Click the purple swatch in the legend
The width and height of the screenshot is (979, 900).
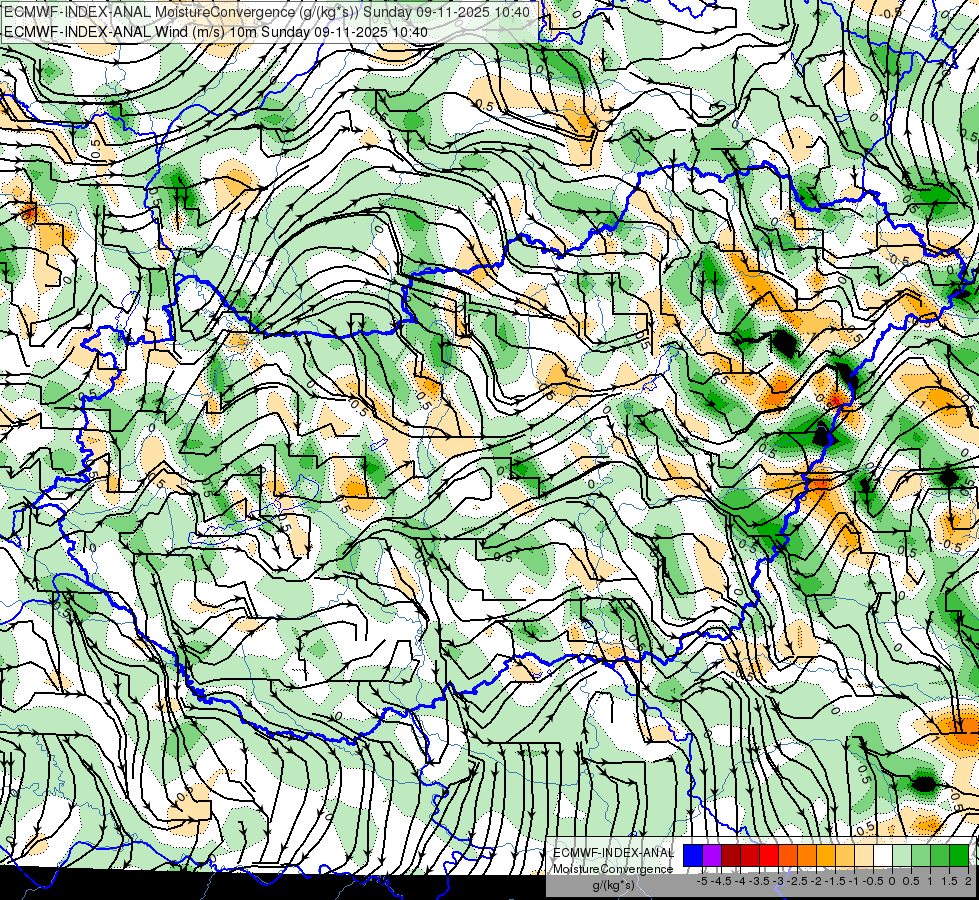712,856
